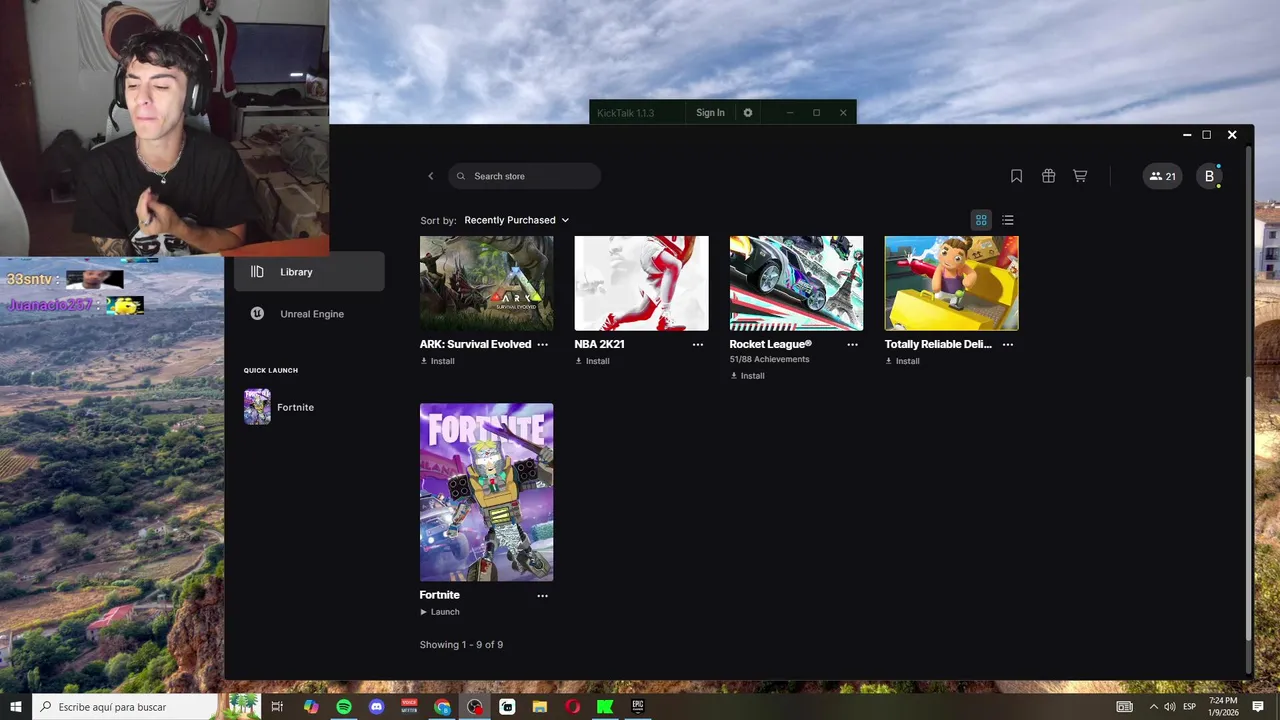Open the Fortnite cover art thumbnail
The height and width of the screenshot is (720, 1280).
[486, 492]
